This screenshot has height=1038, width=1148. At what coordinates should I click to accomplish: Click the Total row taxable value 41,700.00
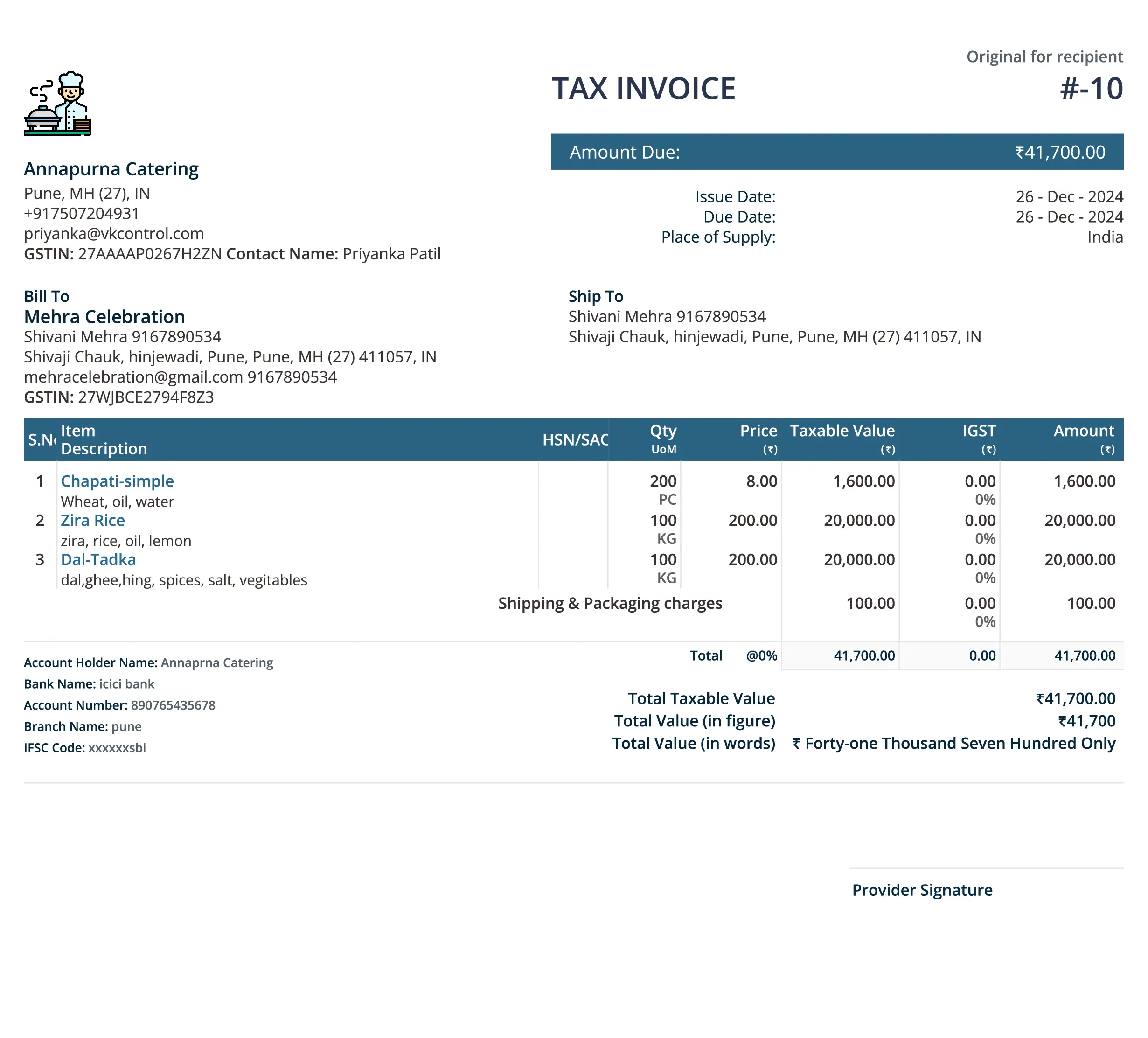click(x=864, y=655)
